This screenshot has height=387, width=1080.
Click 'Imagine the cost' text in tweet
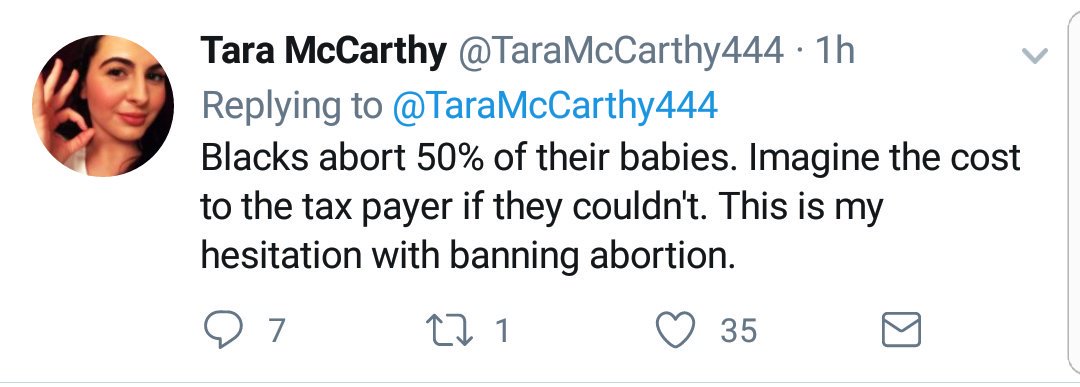(x=884, y=158)
